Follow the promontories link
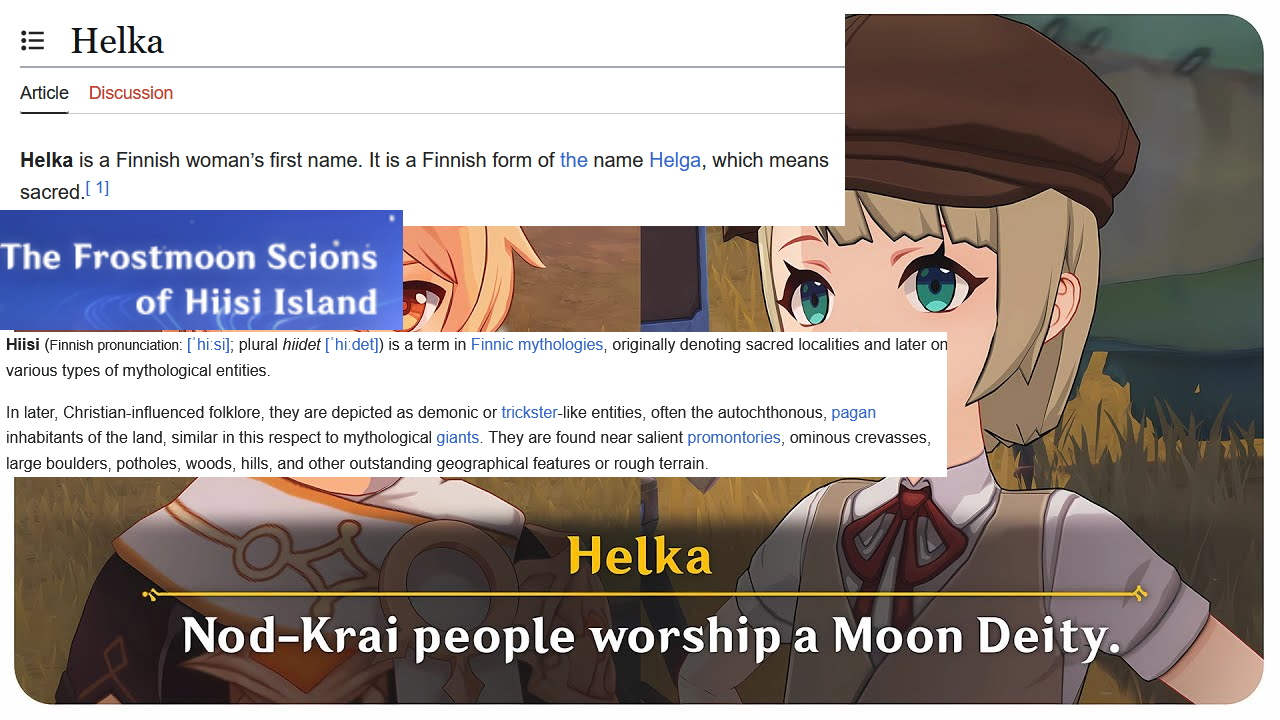This screenshot has width=1280, height=720. [734, 438]
